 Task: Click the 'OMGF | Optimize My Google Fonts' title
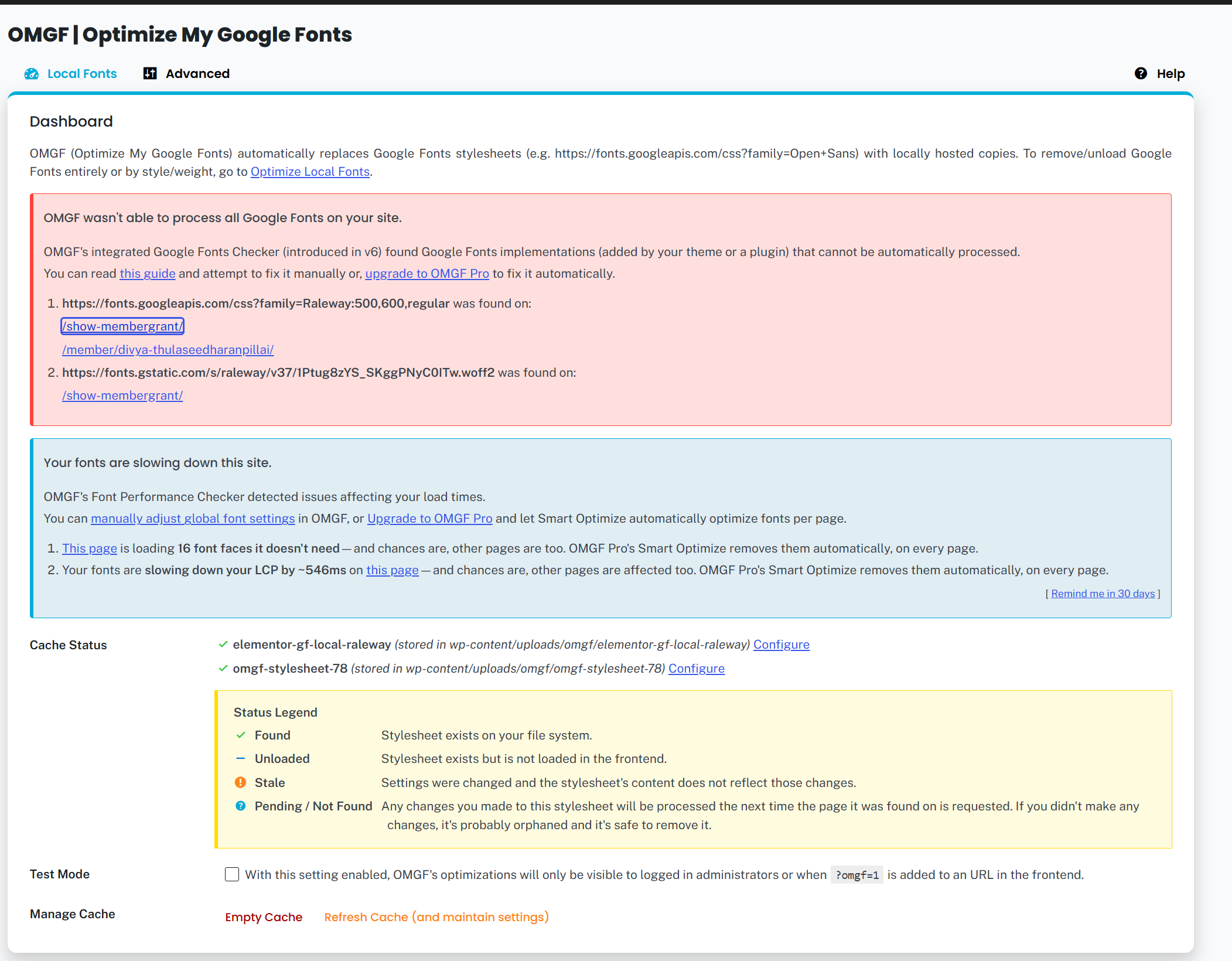point(180,35)
